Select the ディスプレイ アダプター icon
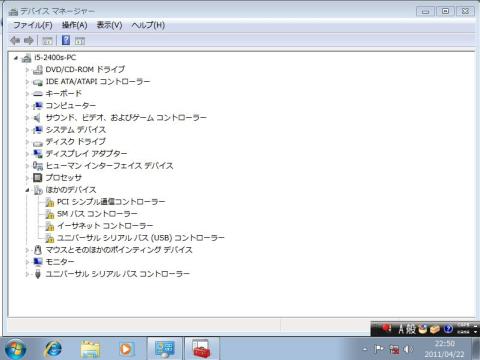Image resolution: width=480 pixels, height=360 pixels. [38, 154]
